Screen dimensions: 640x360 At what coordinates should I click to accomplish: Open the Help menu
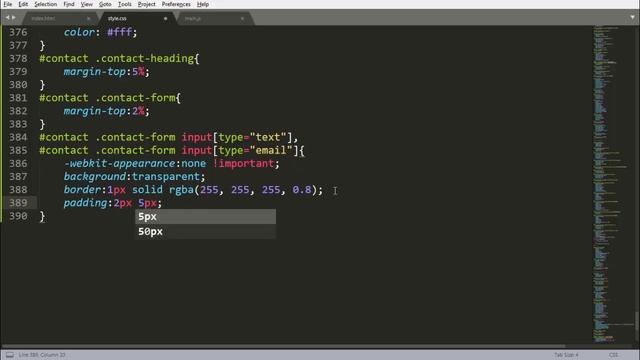pos(203,4)
